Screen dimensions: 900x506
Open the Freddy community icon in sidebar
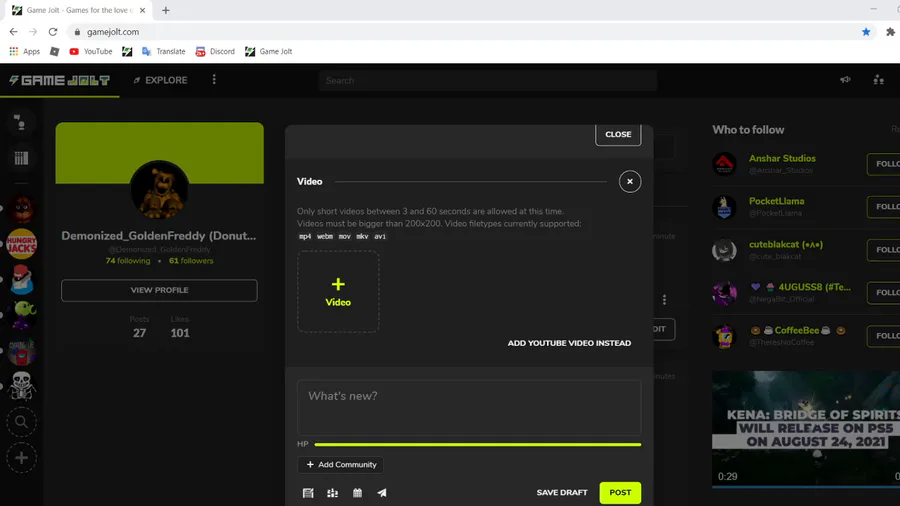[x=21, y=209]
